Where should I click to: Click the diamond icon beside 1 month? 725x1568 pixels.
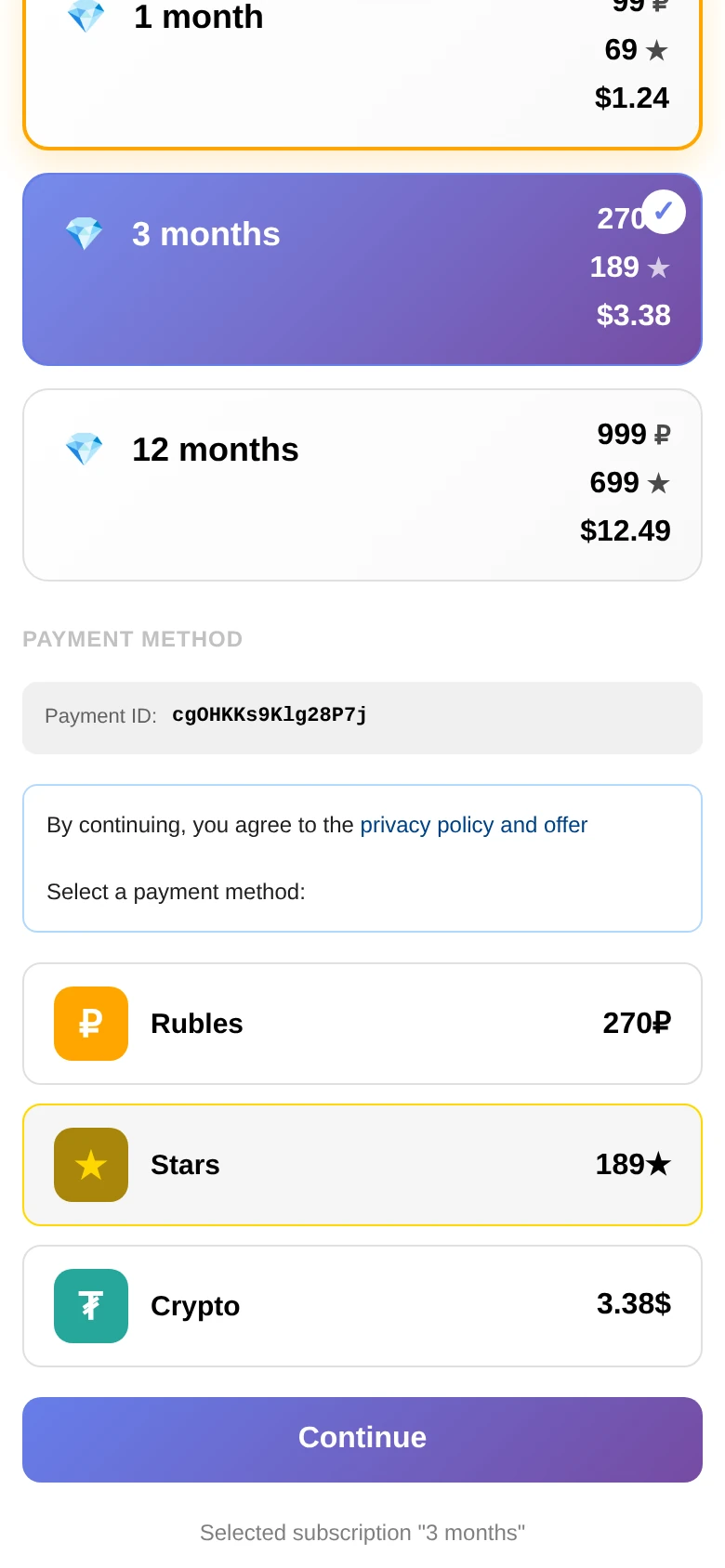[x=86, y=16]
